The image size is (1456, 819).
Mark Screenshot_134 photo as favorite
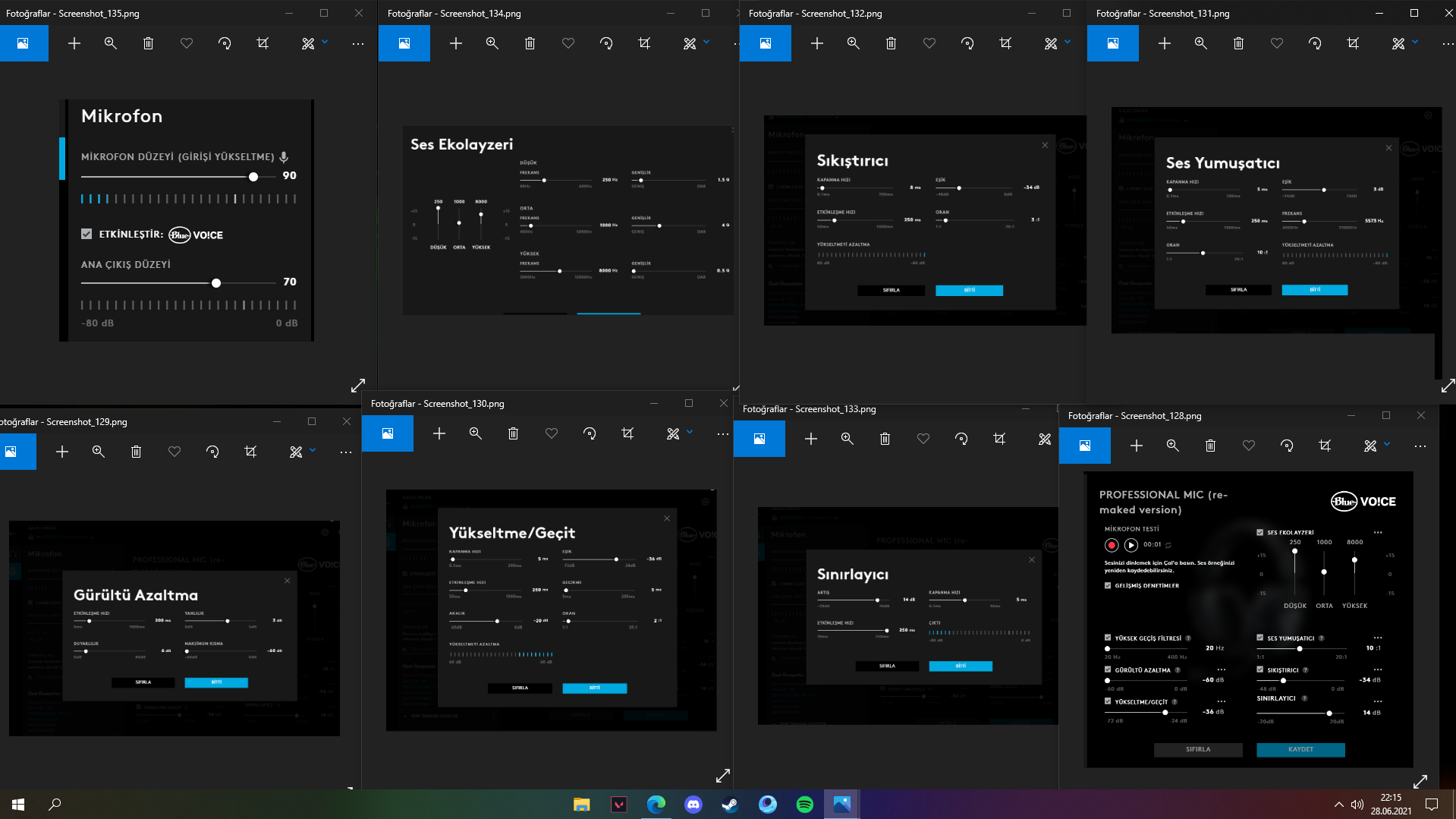click(x=568, y=43)
